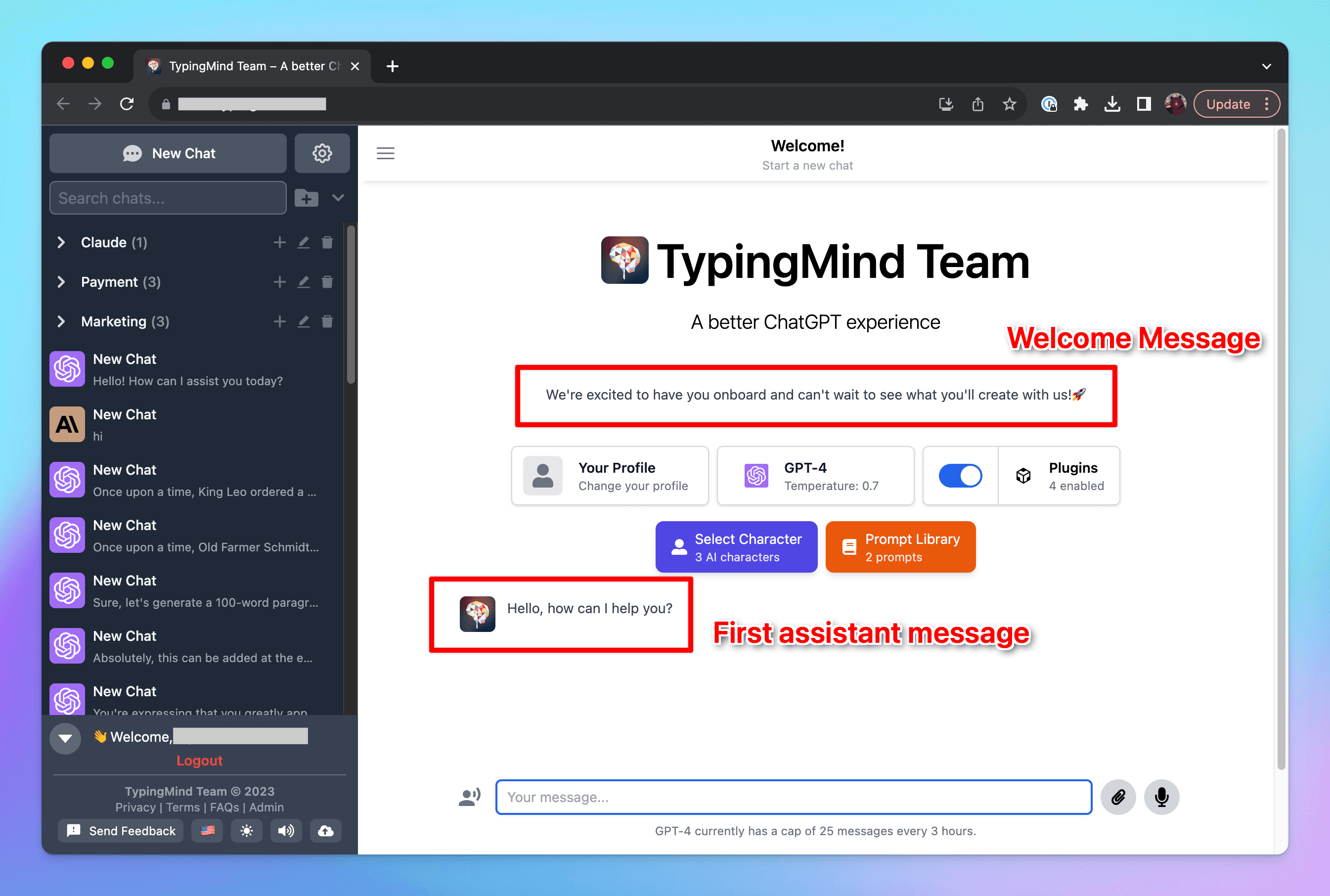Click the main chat area vertical scrollbar
The image size is (1330, 896).
click(1281, 446)
